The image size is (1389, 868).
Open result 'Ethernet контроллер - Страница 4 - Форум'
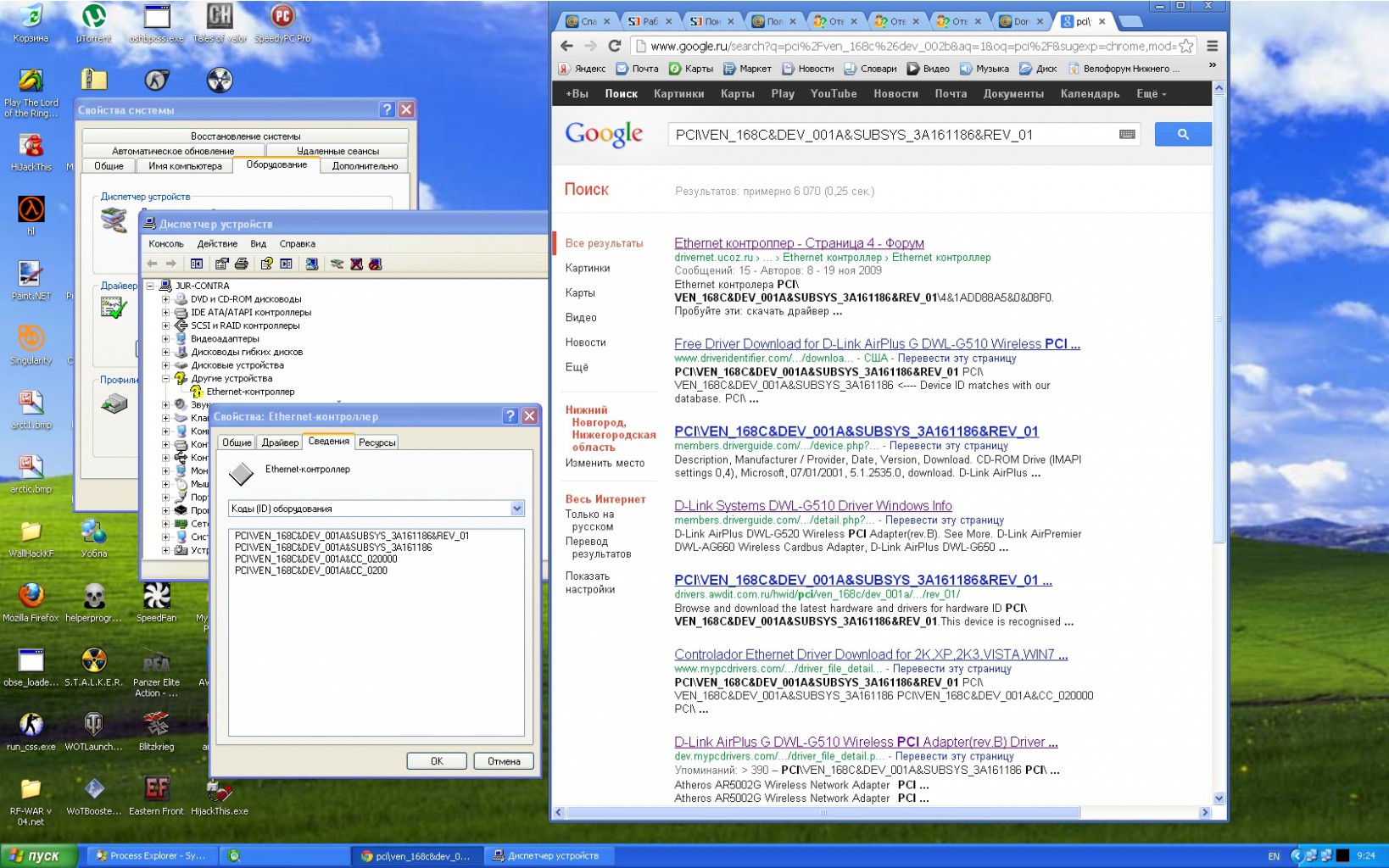coord(799,243)
